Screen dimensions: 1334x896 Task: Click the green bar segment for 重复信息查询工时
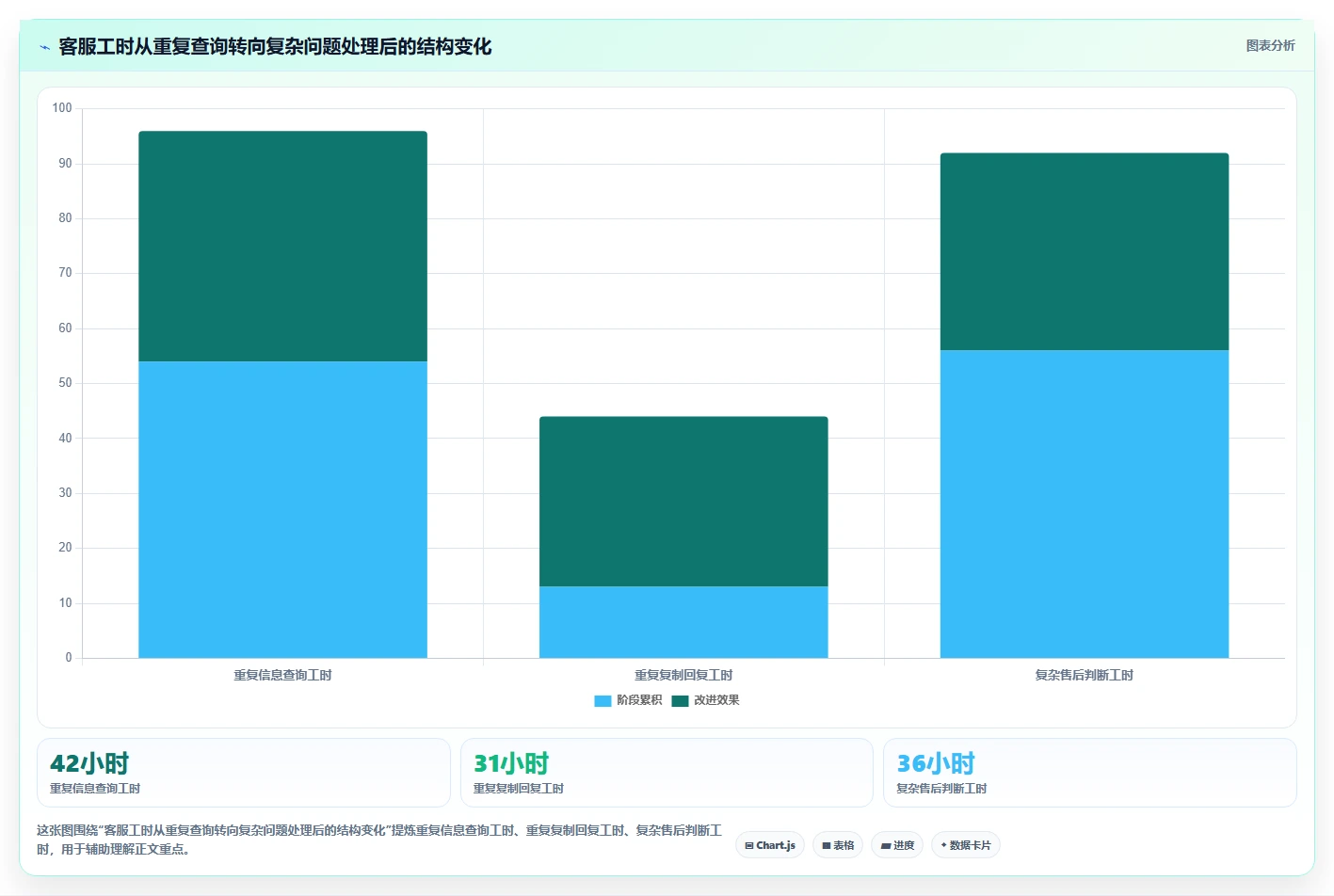click(282, 246)
